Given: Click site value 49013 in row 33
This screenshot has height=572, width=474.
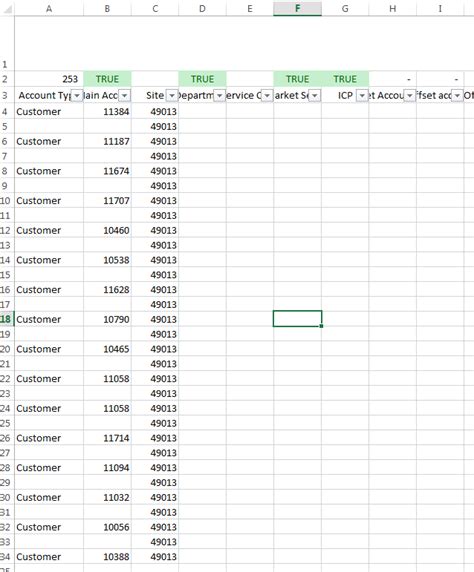Looking at the screenshot, I should click(163, 542).
